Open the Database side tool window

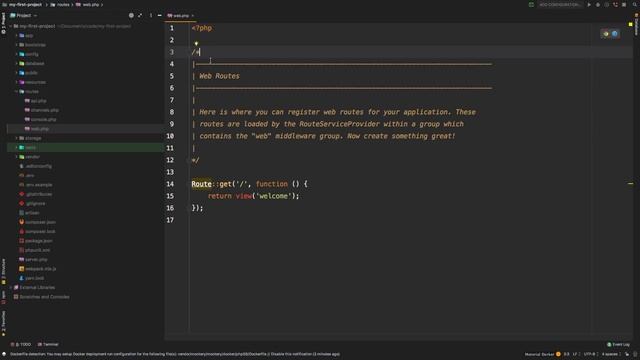point(636,24)
